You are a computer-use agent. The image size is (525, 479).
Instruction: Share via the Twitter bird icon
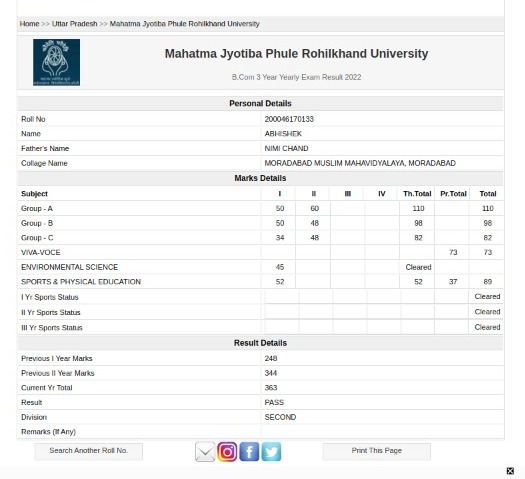click(x=271, y=452)
